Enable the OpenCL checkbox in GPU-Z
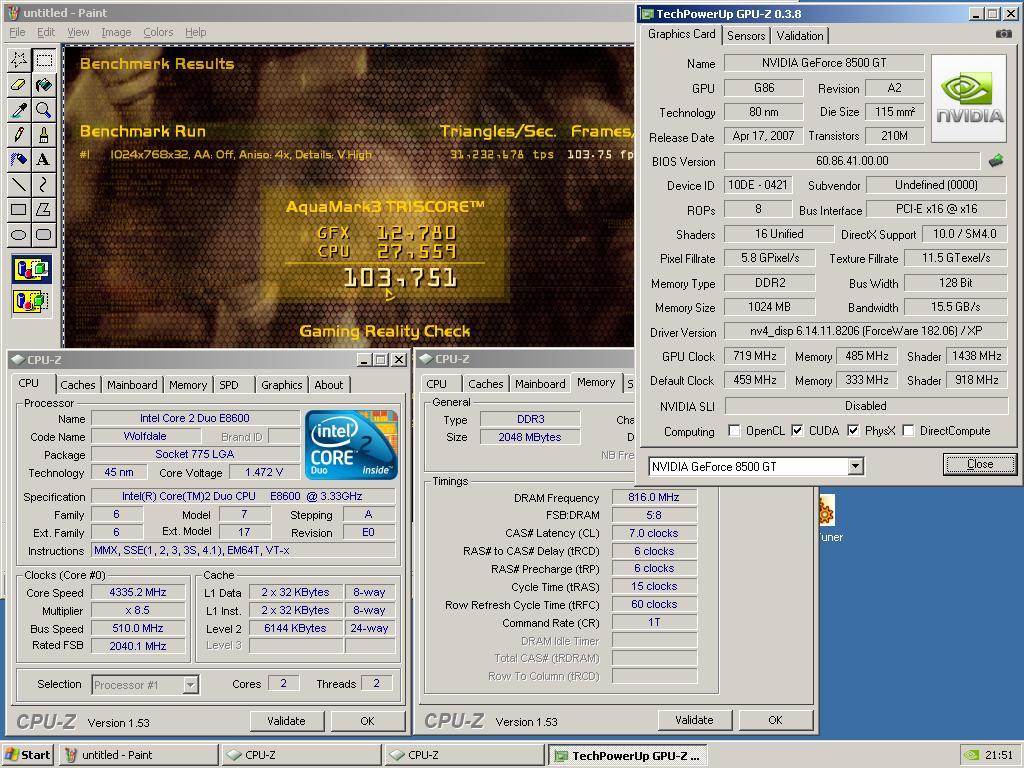This screenshot has height=768, width=1024. click(x=734, y=431)
